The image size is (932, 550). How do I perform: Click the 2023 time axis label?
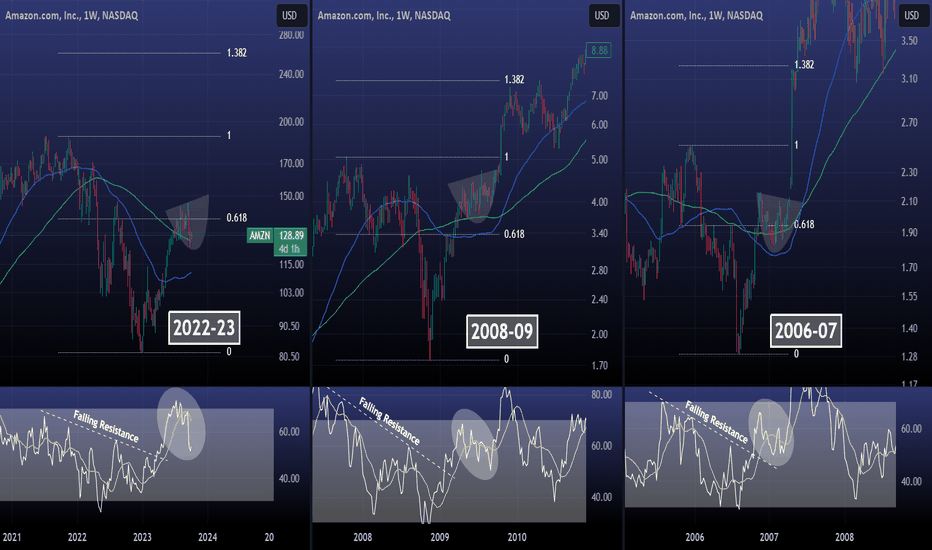[142, 538]
